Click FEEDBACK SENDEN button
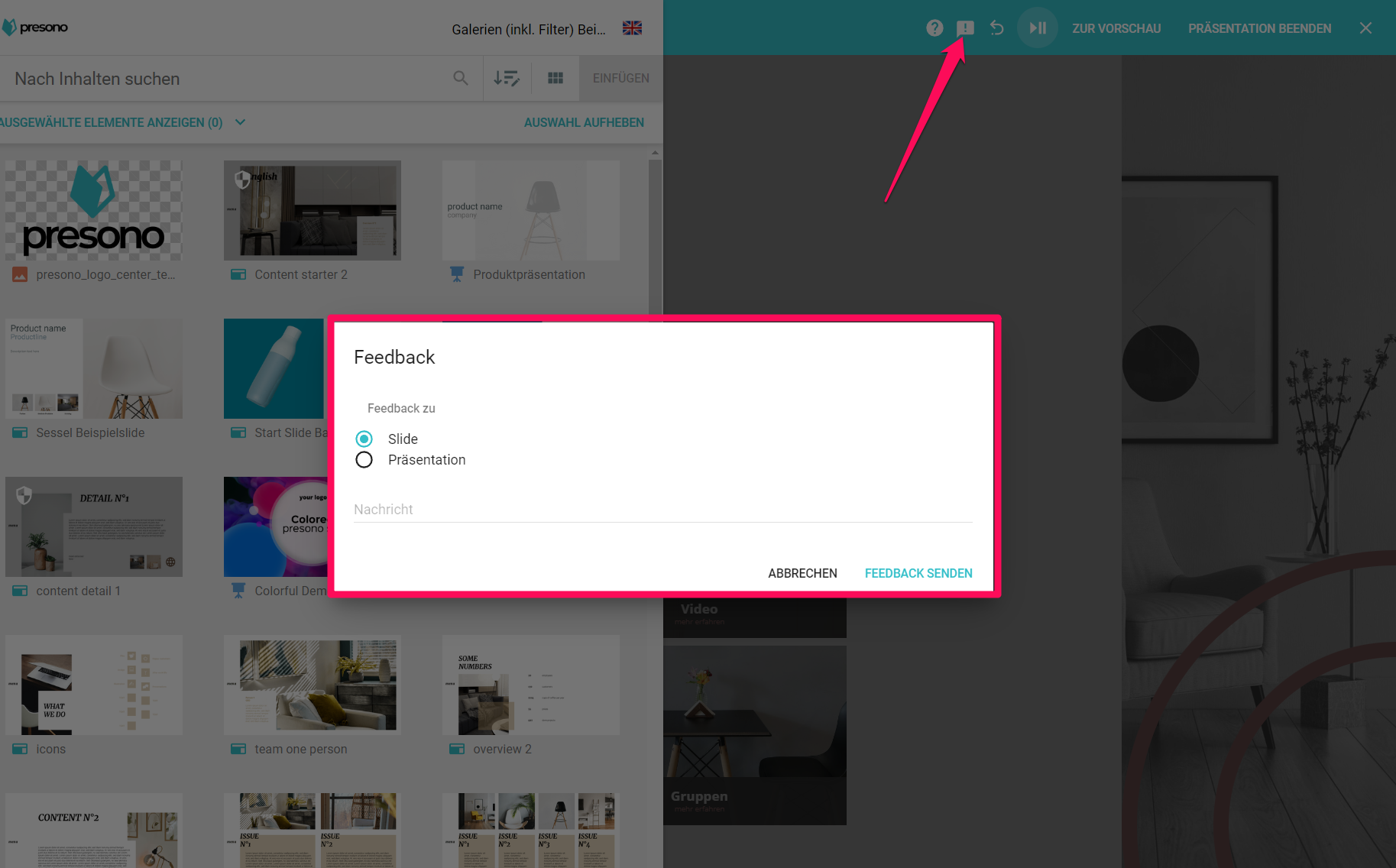This screenshot has height=868, width=1396. pyautogui.click(x=918, y=573)
